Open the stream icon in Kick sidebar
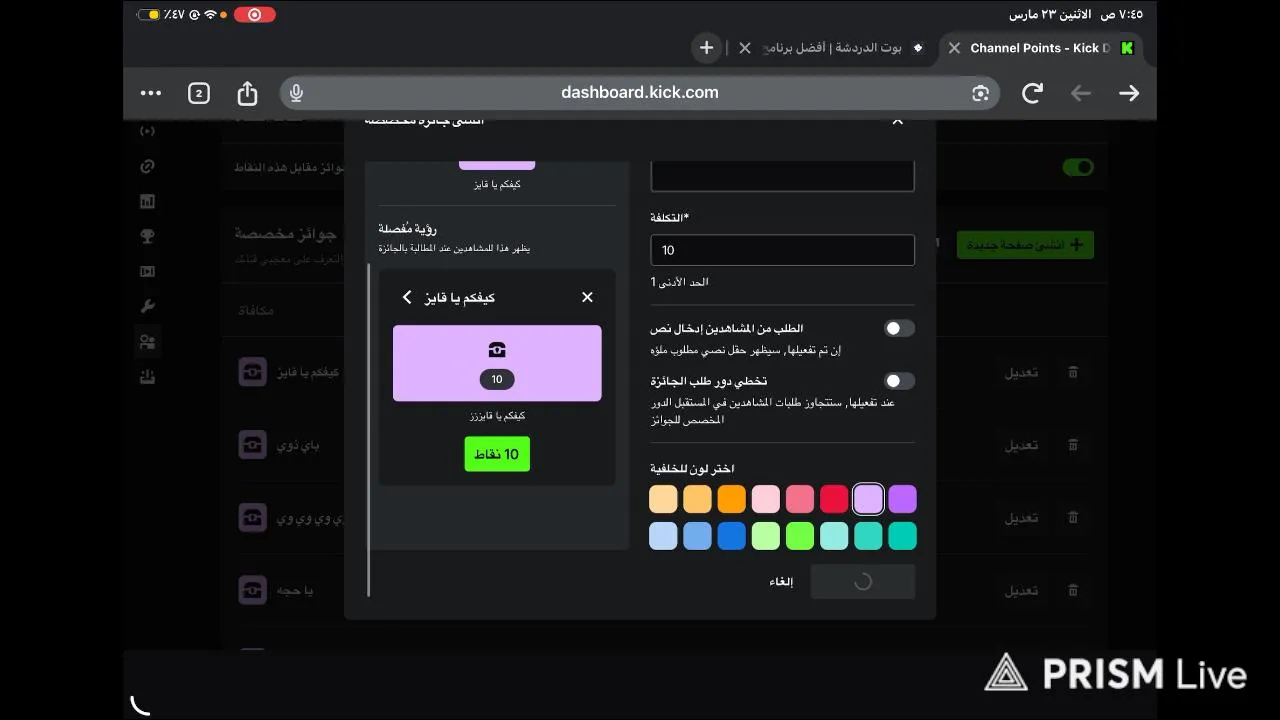This screenshot has height=720, width=1280. (x=147, y=131)
